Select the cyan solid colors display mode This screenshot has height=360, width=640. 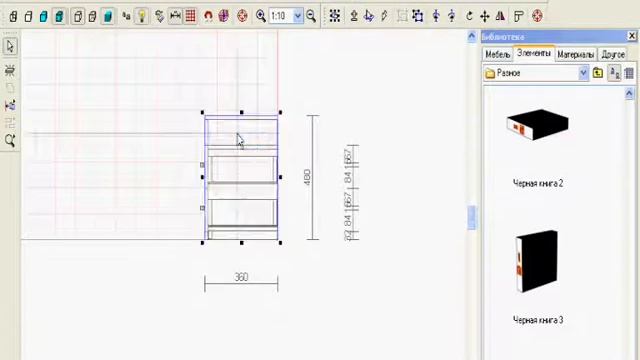click(43, 16)
